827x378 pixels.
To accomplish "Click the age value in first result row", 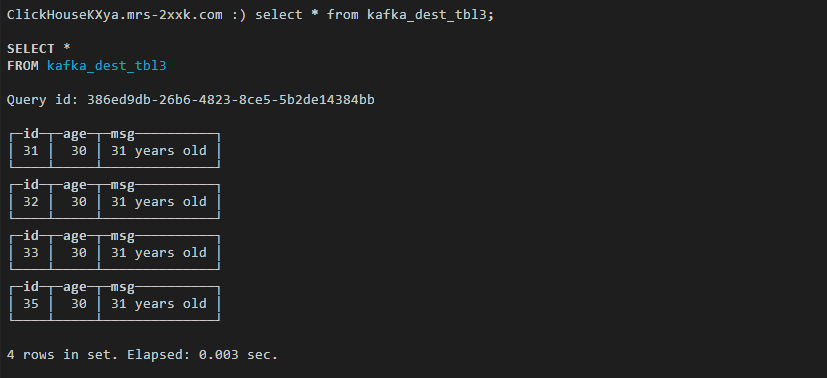I will 79,151.
